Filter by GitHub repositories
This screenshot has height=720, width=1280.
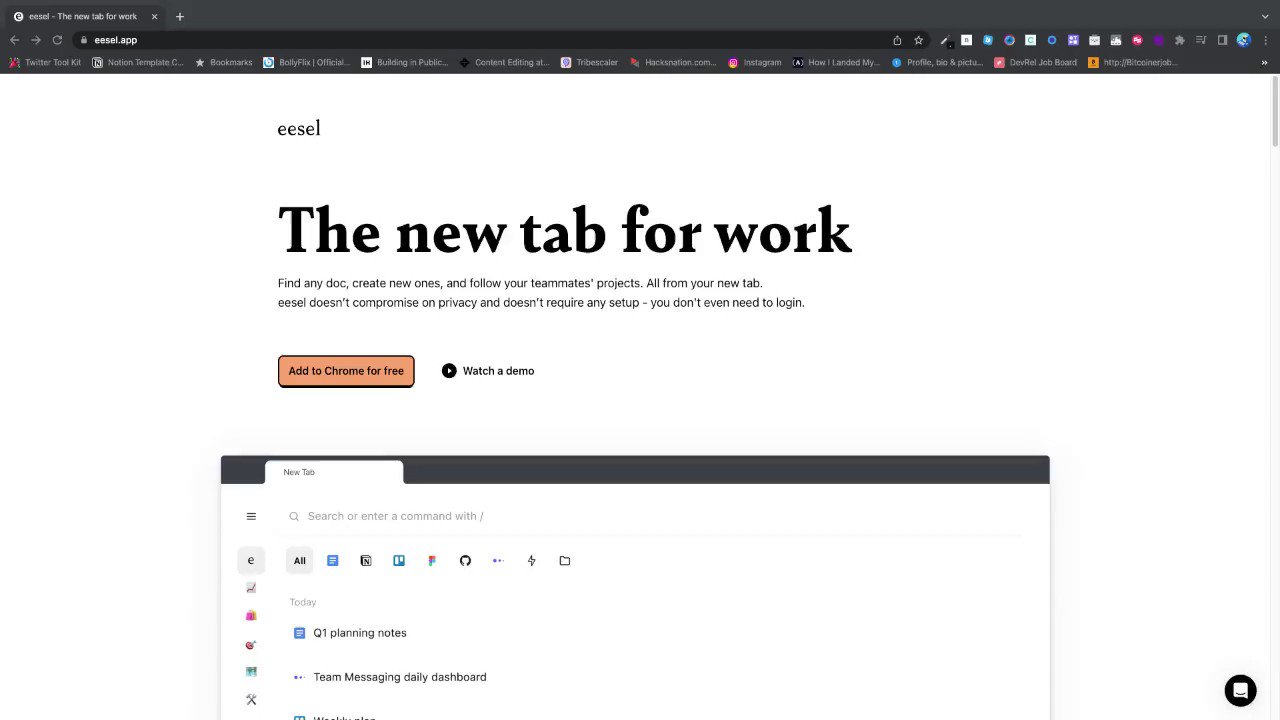point(465,560)
